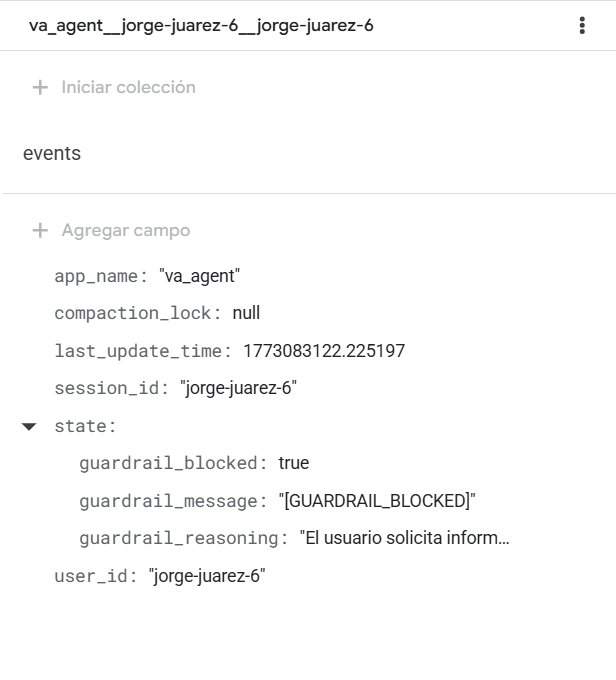616x680 pixels.
Task: Select the app_name field value "va_agent"
Action: (x=199, y=275)
